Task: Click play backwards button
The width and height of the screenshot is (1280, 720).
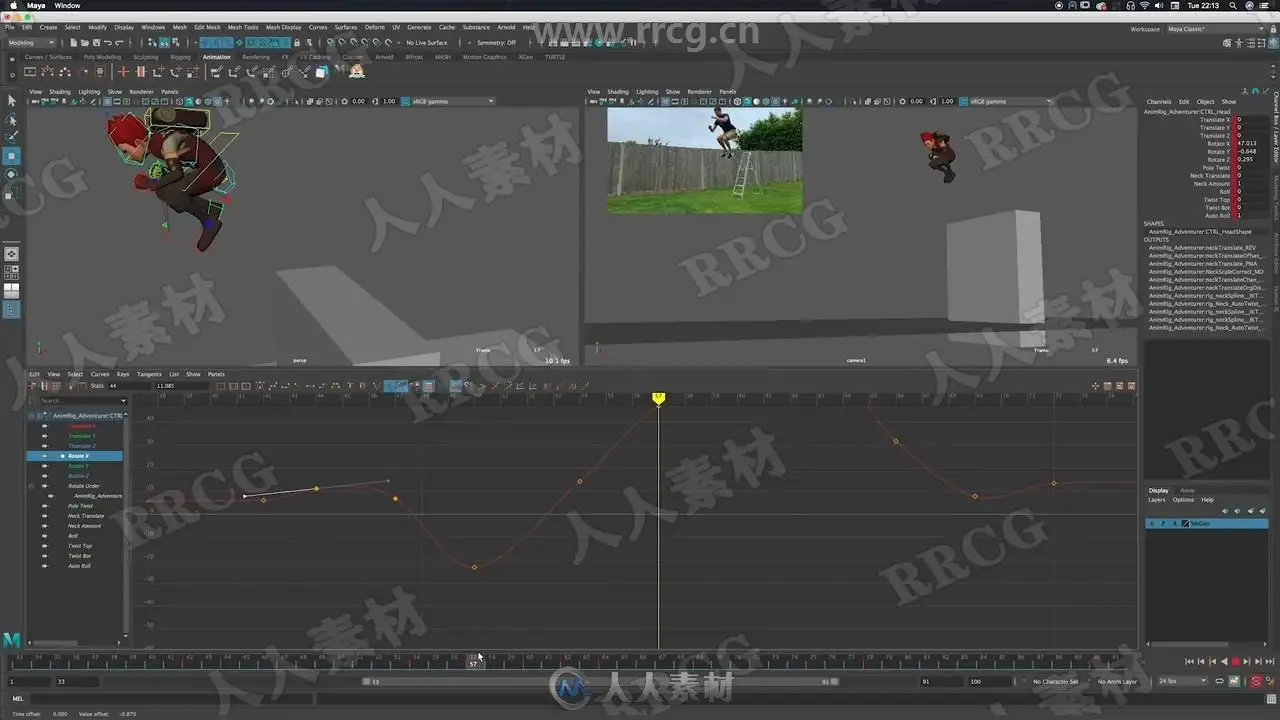Action: [x=1224, y=662]
